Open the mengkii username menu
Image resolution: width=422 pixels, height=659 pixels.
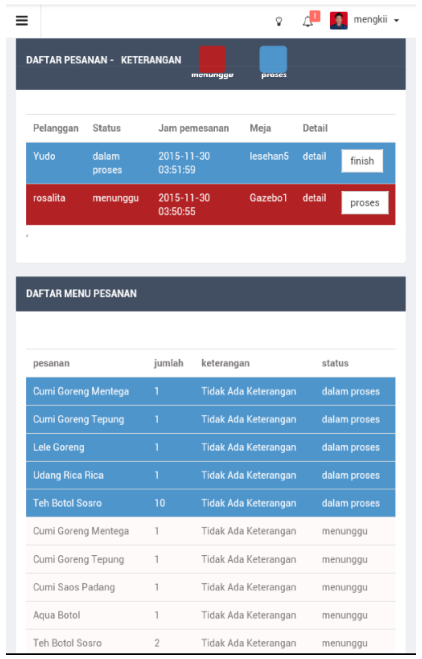370,20
